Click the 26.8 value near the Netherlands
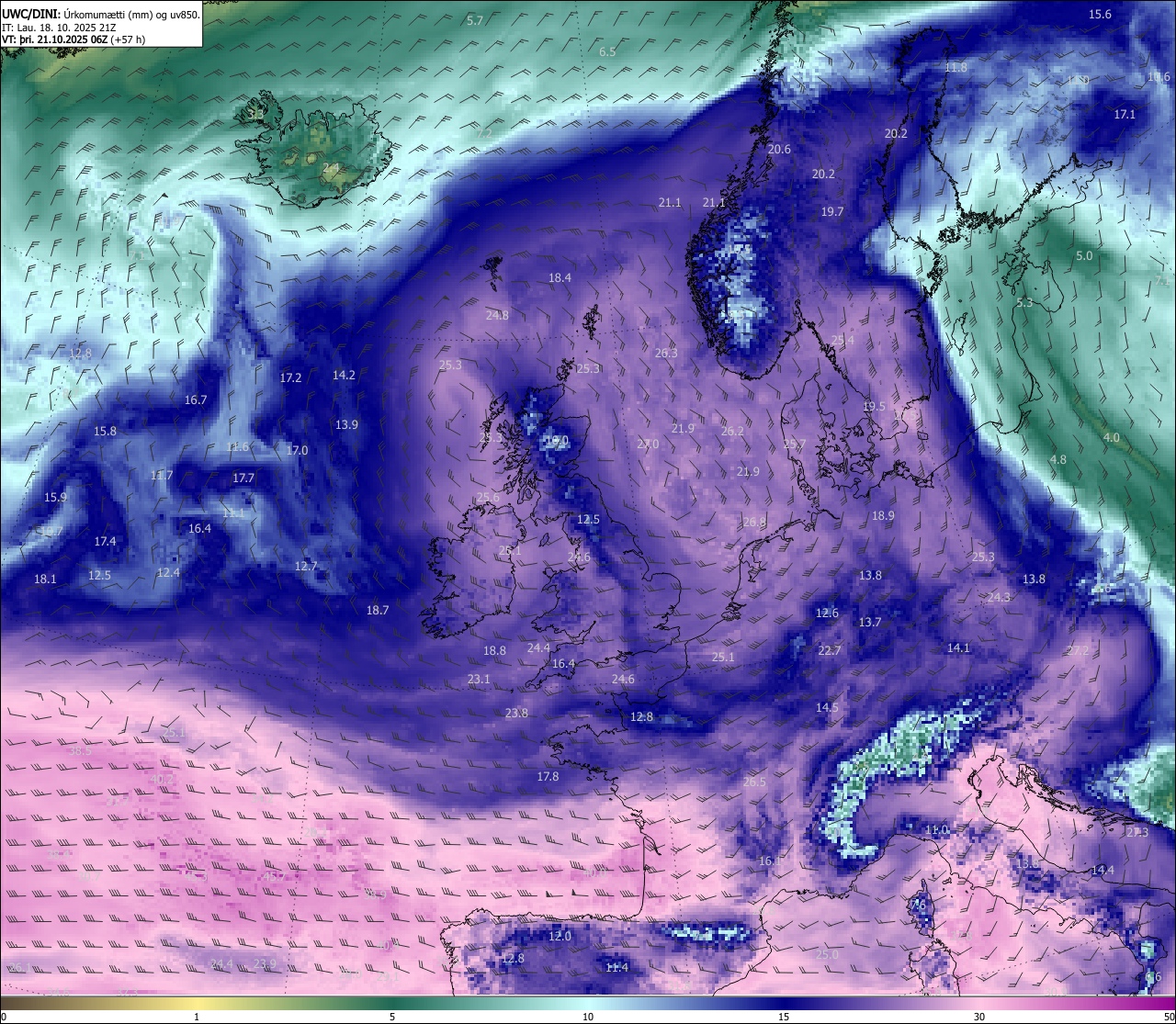Image resolution: width=1176 pixels, height=1024 pixels. (x=754, y=522)
